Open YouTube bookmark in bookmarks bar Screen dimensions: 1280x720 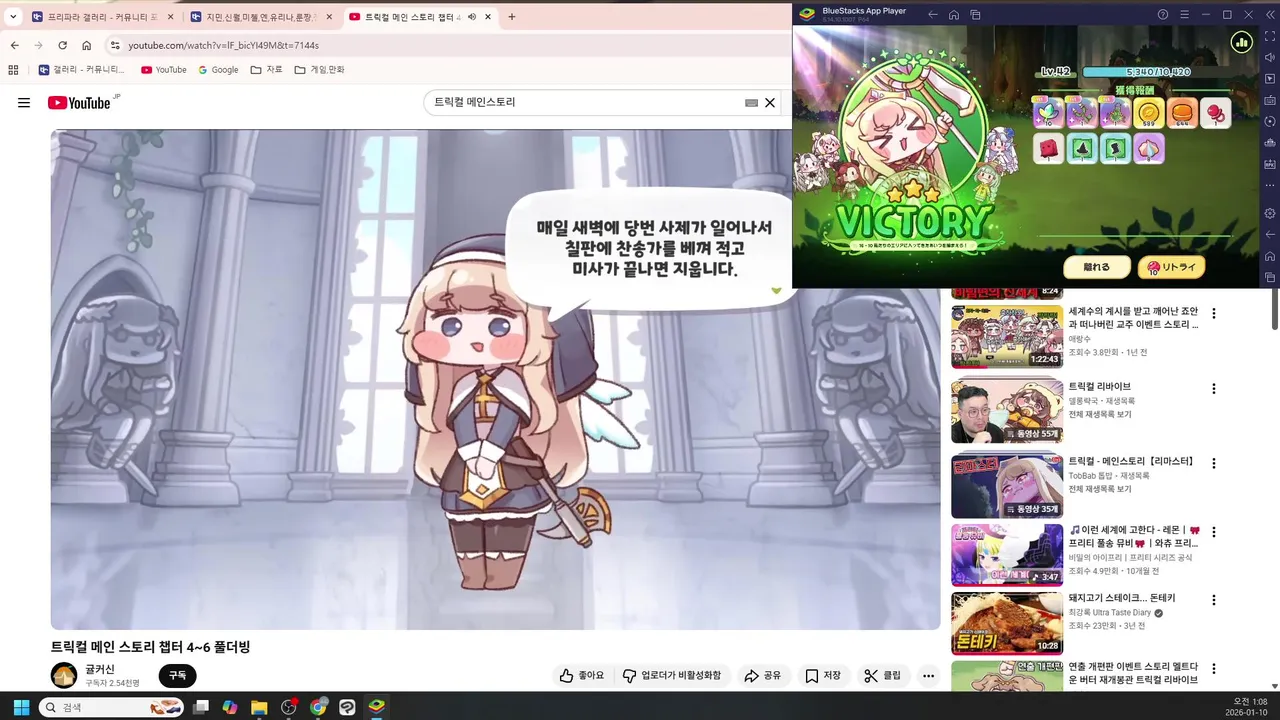(x=164, y=70)
